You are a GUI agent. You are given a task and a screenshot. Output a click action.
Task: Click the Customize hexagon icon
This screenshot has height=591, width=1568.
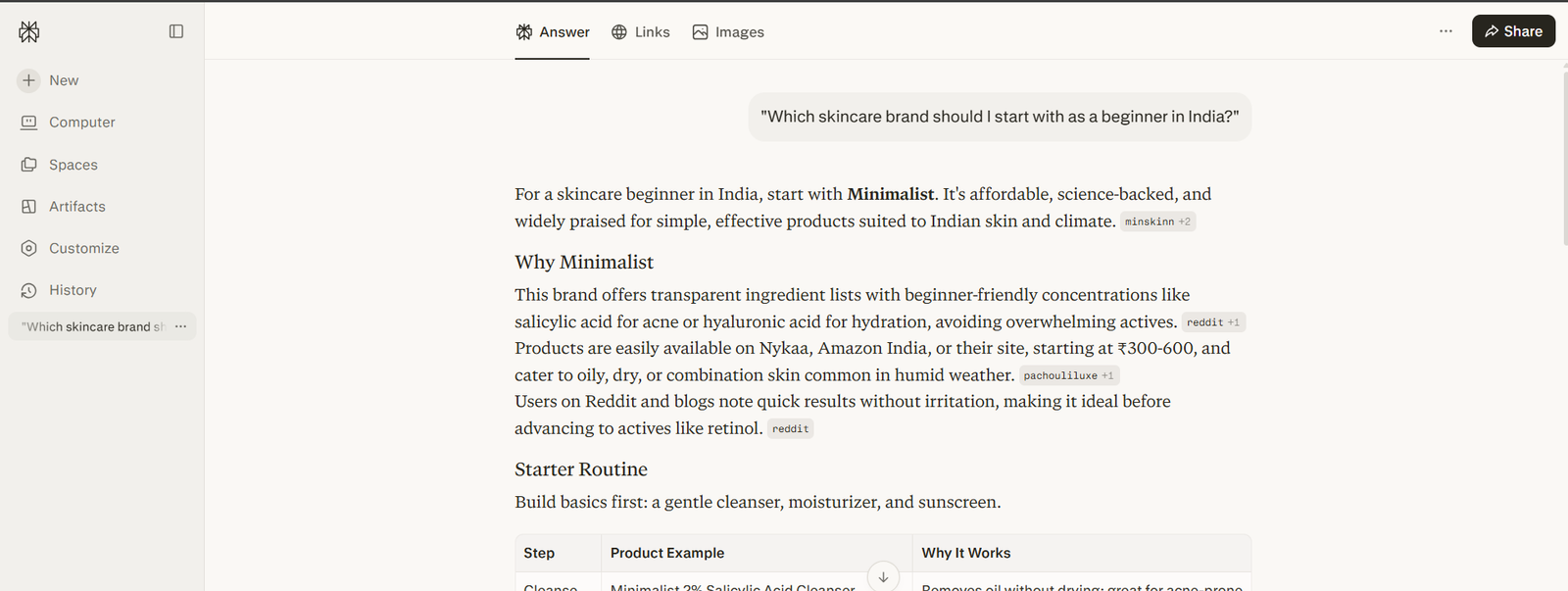(29, 249)
